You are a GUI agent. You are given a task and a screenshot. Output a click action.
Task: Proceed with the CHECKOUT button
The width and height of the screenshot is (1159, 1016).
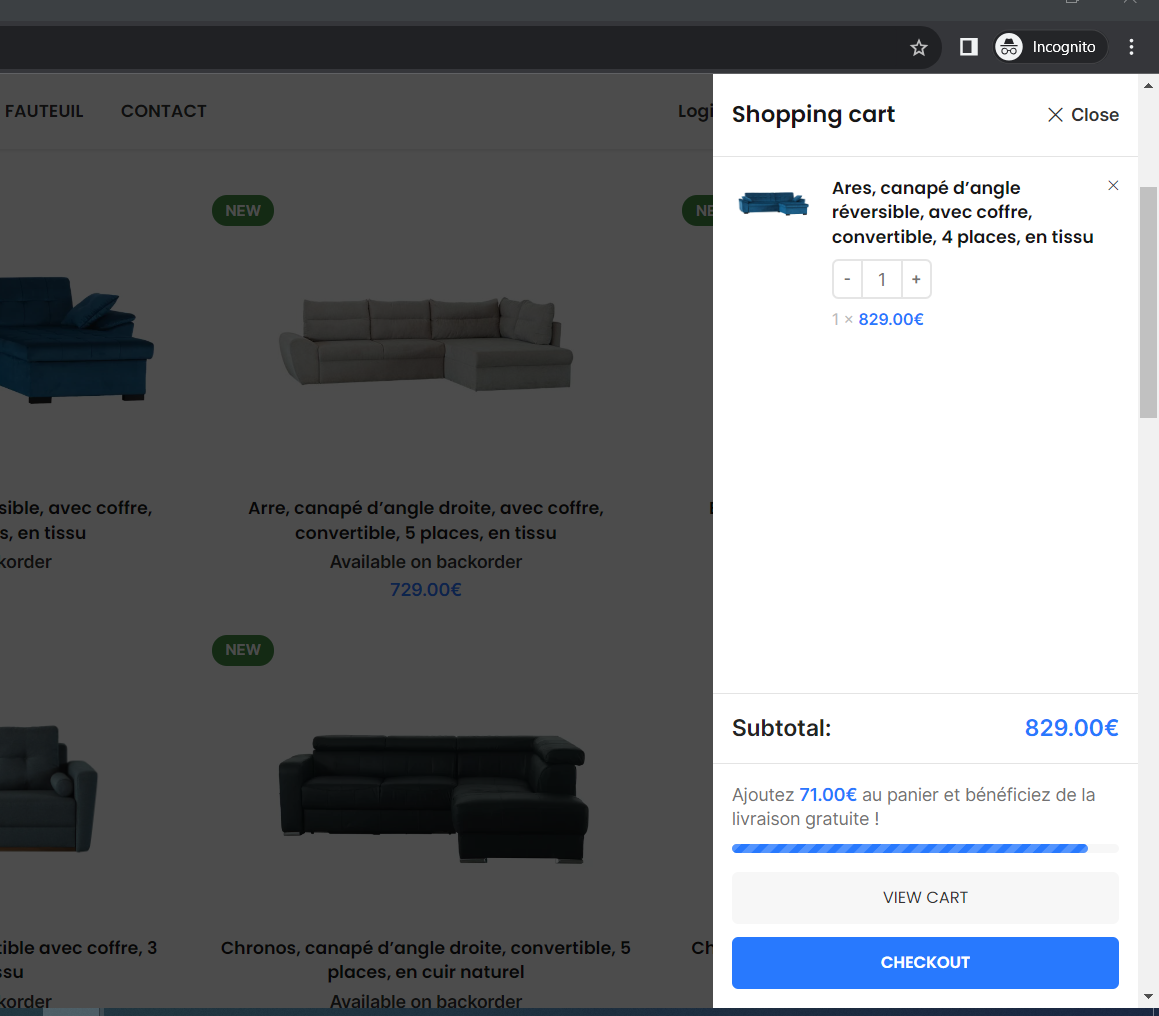pos(925,963)
